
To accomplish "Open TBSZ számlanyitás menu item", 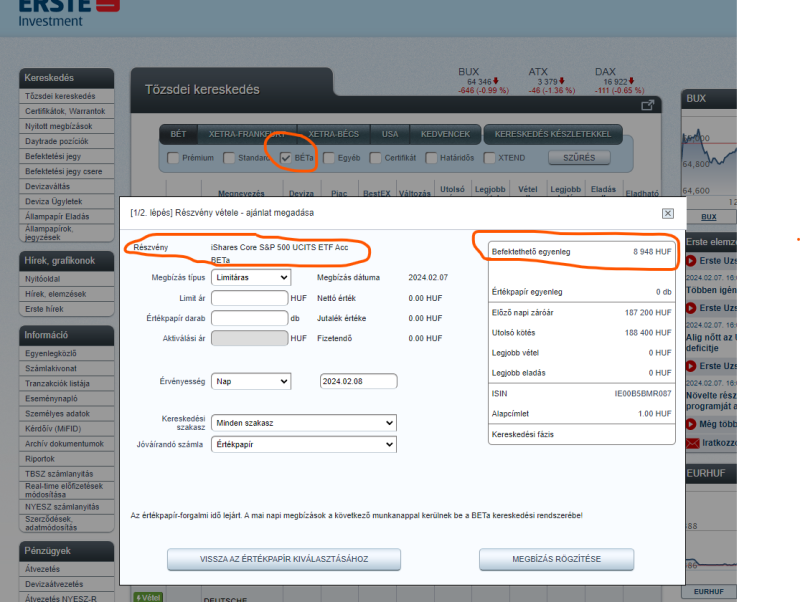I will (66, 474).
